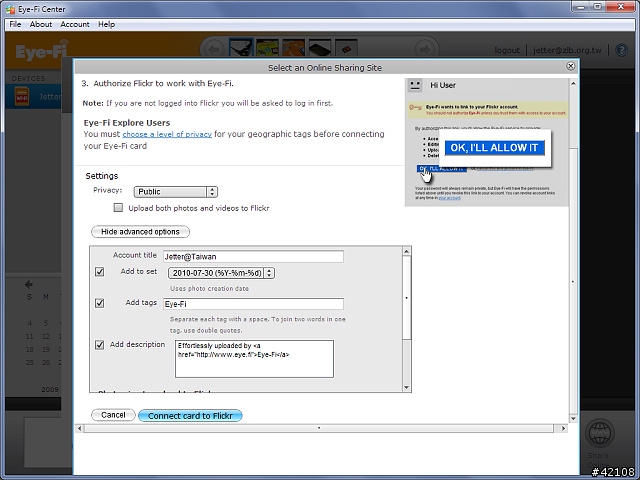This screenshot has width=640, height=480.
Task: Open the About menu
Action: point(40,24)
